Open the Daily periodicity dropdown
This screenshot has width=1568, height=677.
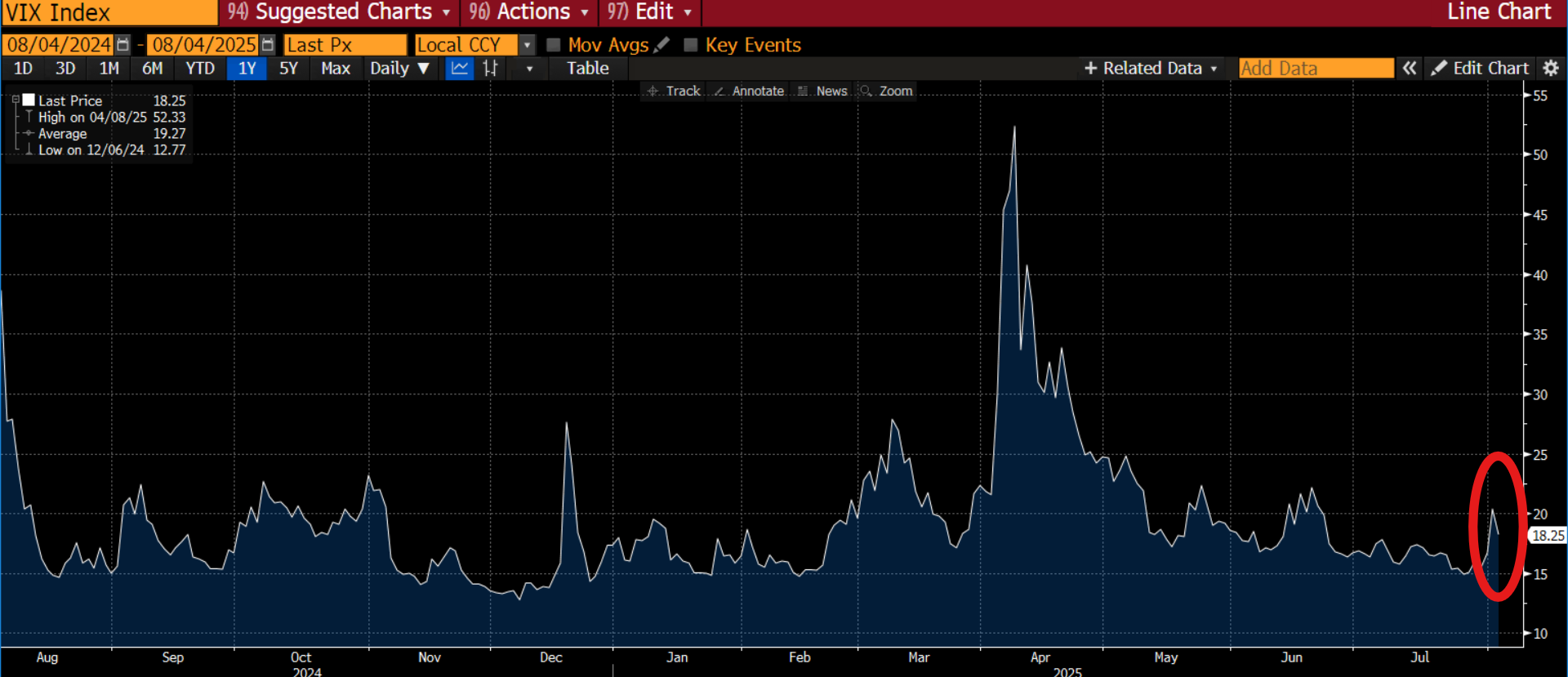[x=399, y=69]
